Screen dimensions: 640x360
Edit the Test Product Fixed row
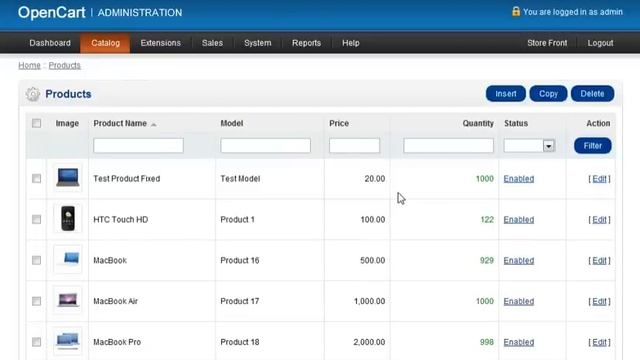pos(599,179)
